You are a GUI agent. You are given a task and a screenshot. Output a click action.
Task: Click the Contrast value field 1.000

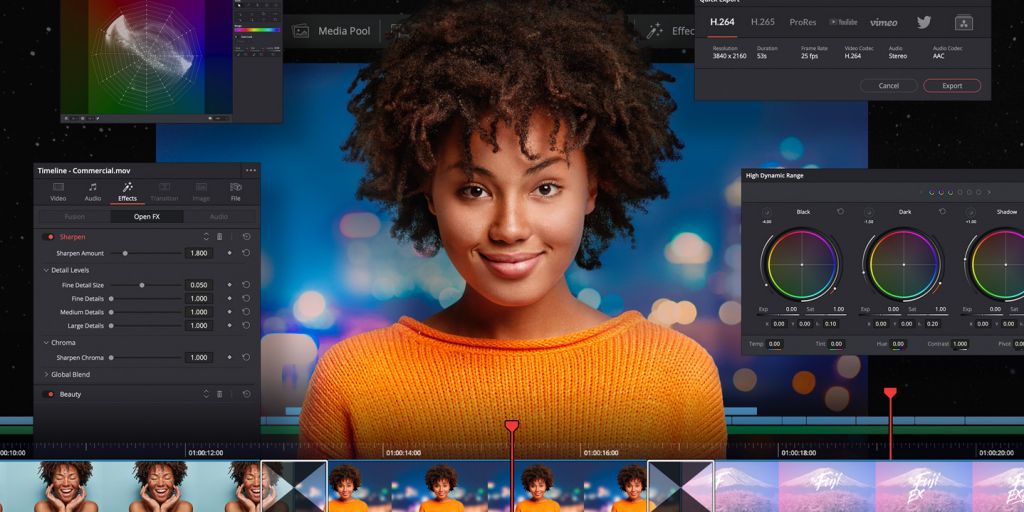click(960, 344)
